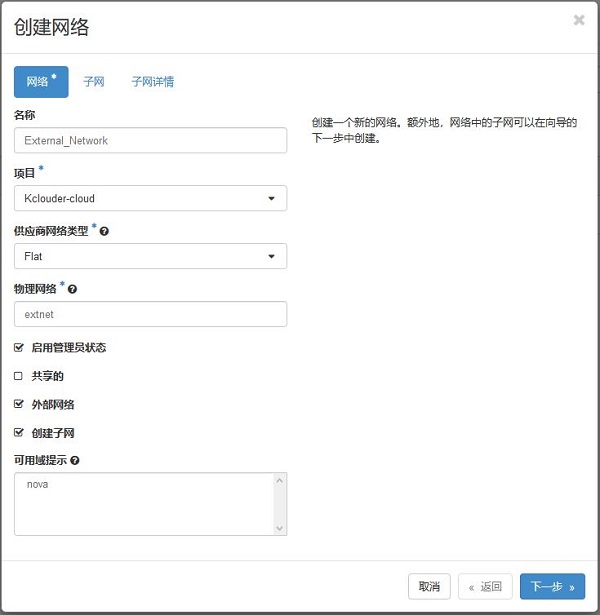Uncheck the 启用管理员状态 checkbox
Screen dimensions: 600x615
pyautogui.click(x=18, y=348)
